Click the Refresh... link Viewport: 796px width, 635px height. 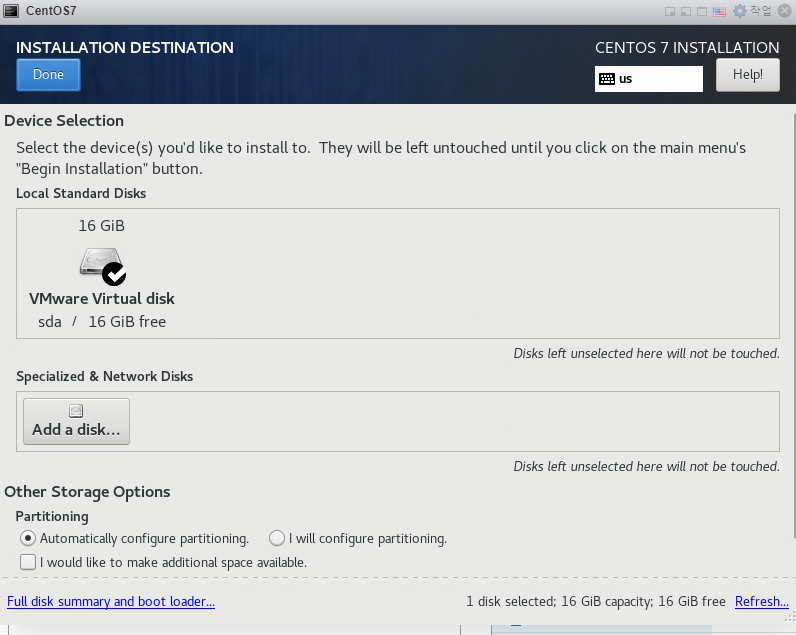(761, 601)
